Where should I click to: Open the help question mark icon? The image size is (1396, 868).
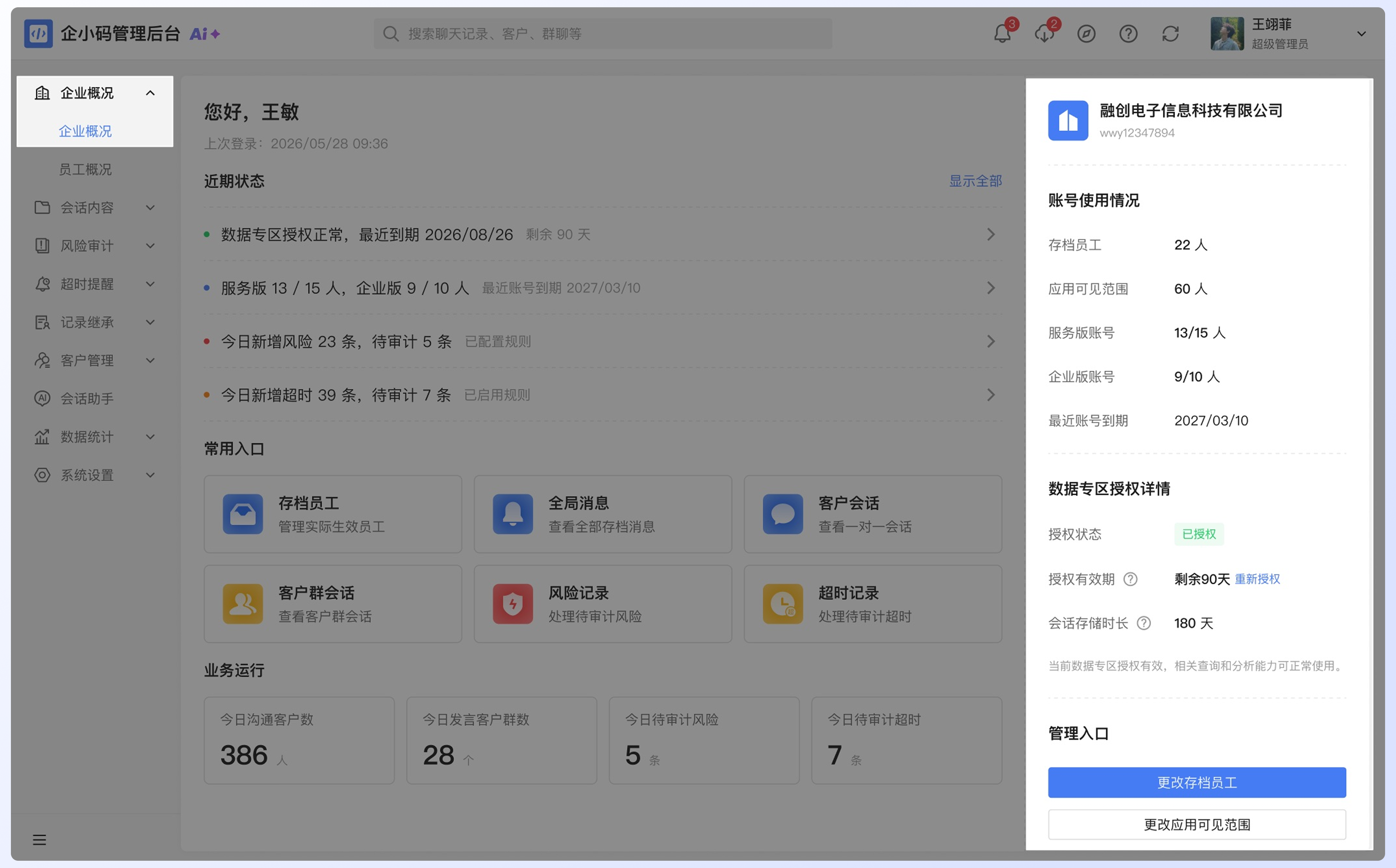tap(1128, 33)
